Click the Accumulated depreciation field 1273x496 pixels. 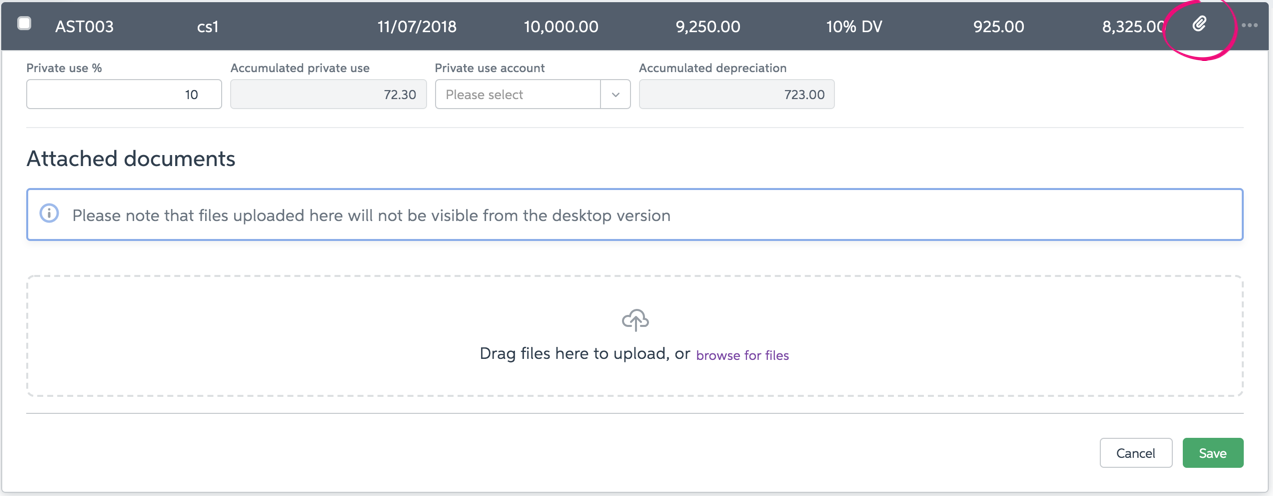[737, 95]
